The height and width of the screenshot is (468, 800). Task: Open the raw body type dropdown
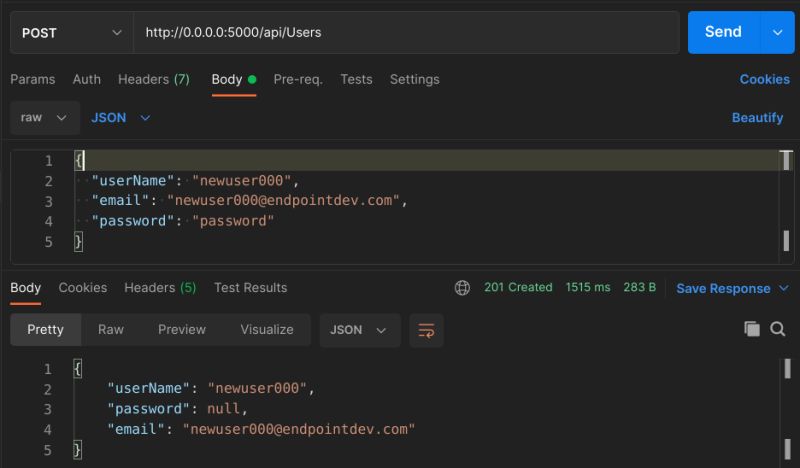click(x=44, y=118)
